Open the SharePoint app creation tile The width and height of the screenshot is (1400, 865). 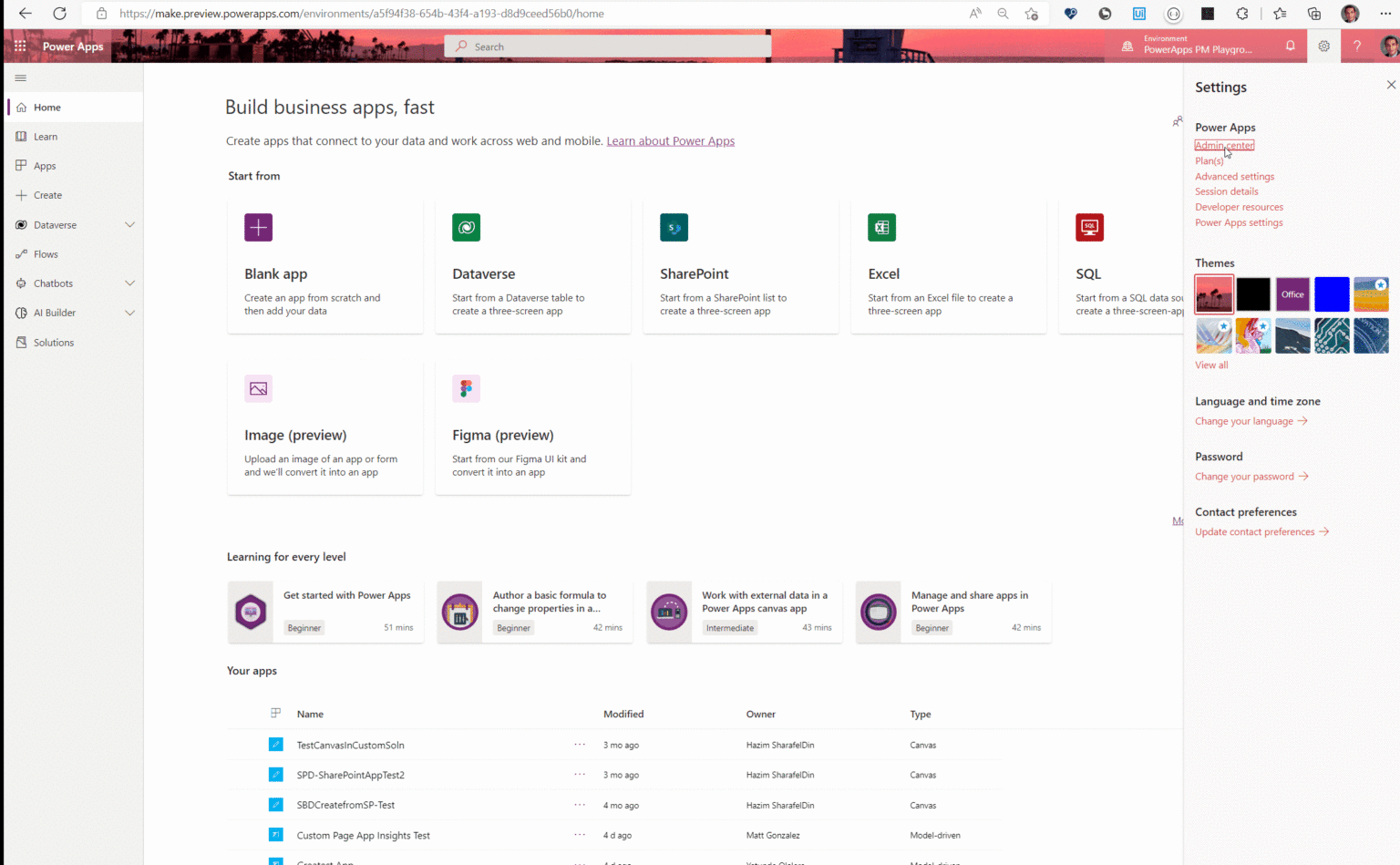740,264
